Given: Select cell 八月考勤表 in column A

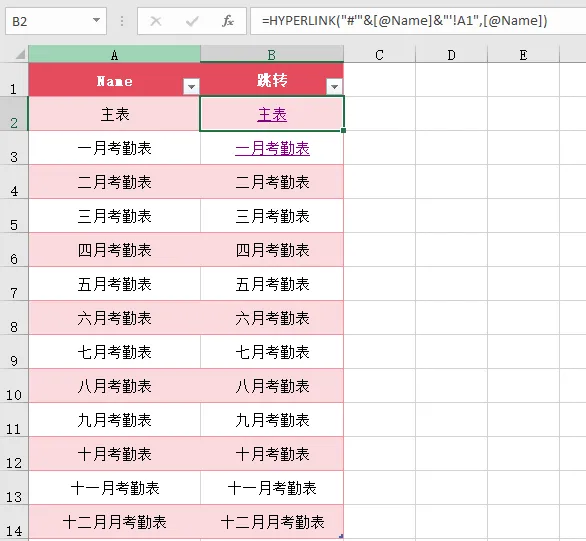Looking at the screenshot, I should [114, 386].
